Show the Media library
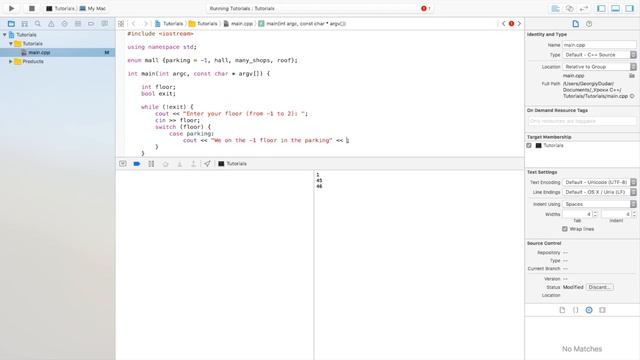The image size is (640, 360). point(602,310)
